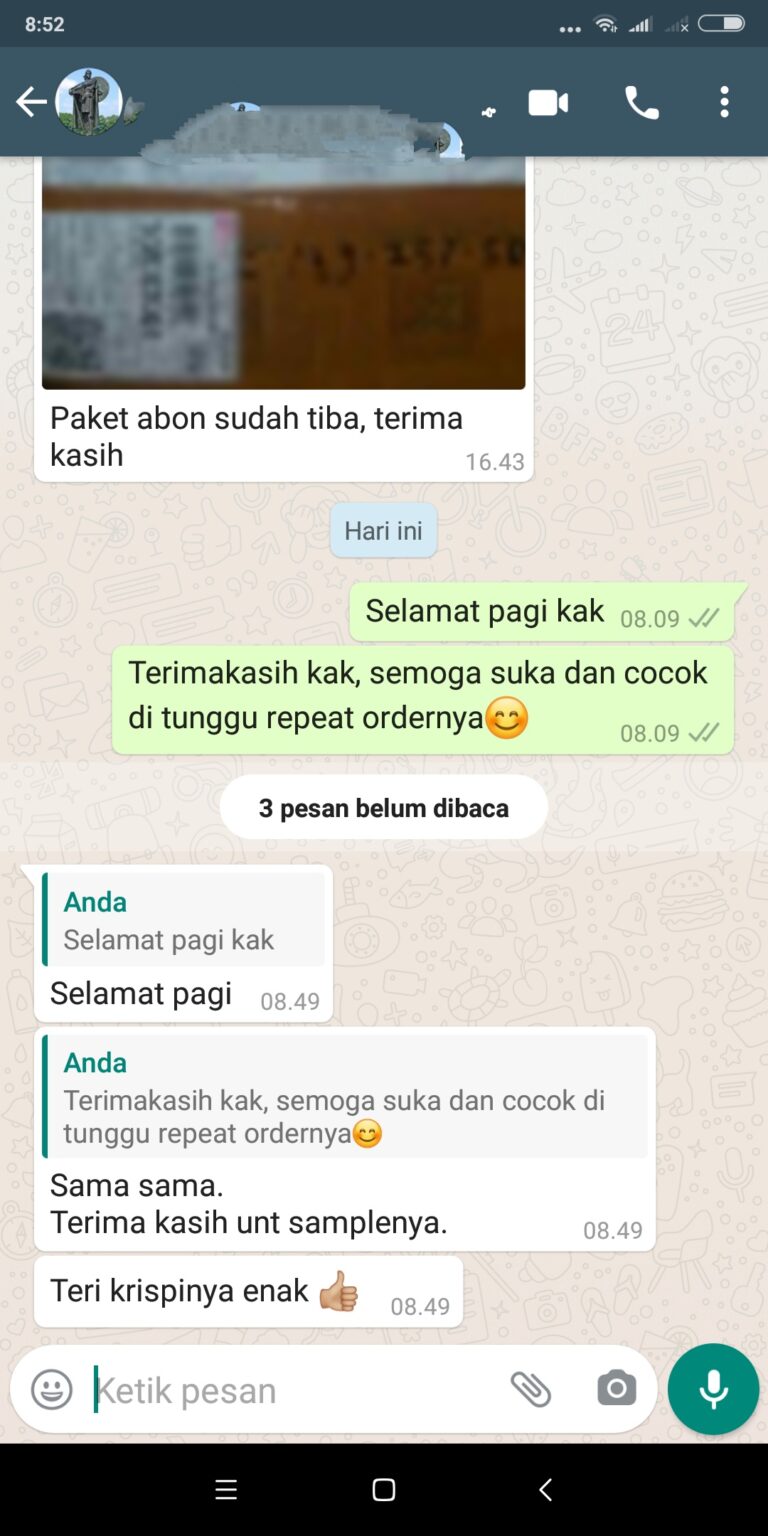Tap the Android home navigation button

point(384,1489)
